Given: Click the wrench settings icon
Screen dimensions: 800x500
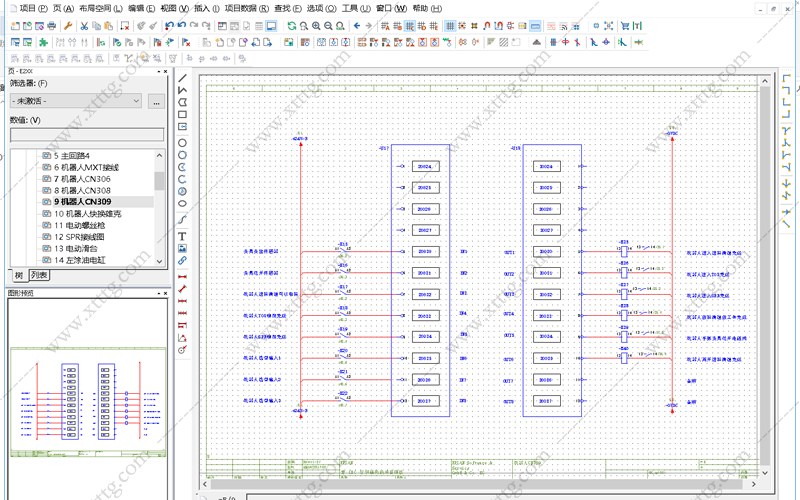Looking at the screenshot, I should tap(68, 26).
